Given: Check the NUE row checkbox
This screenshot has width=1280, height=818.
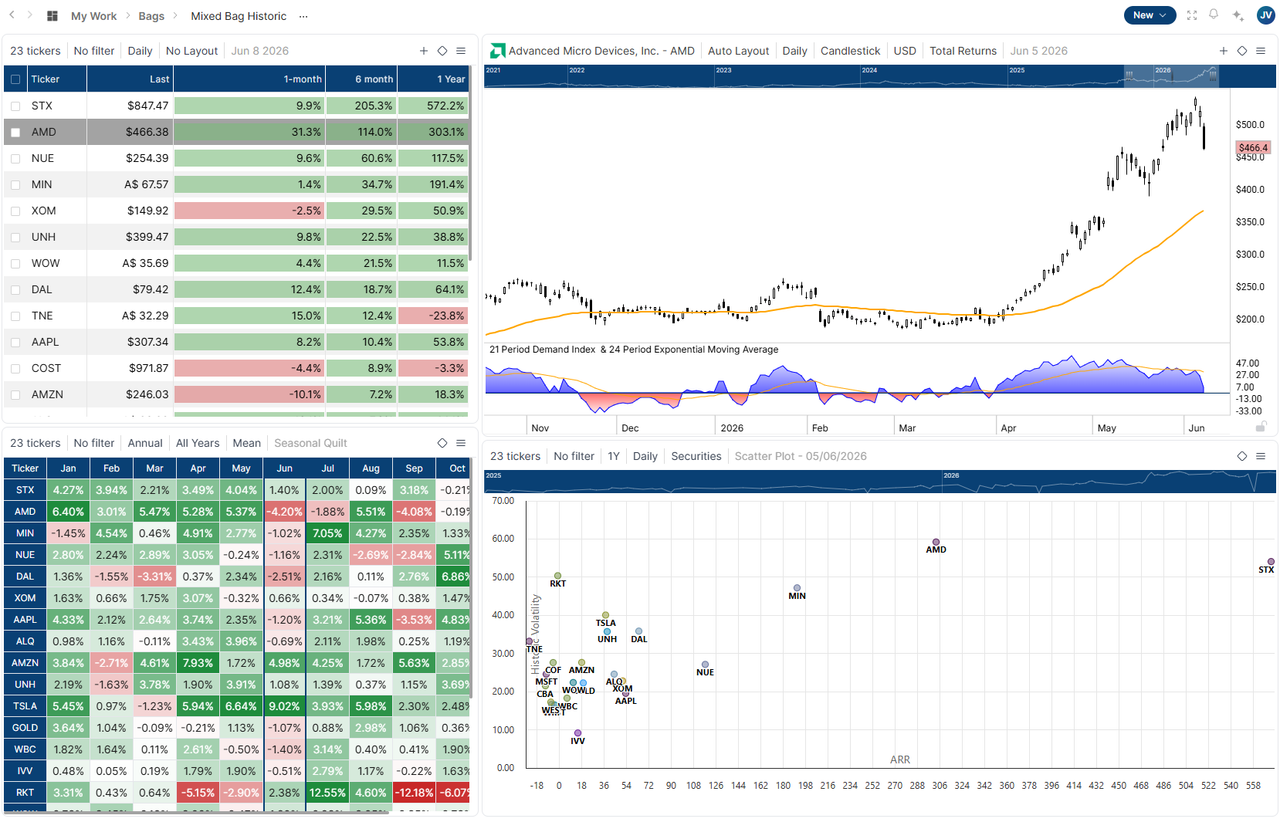Looking at the screenshot, I should tap(15, 158).
